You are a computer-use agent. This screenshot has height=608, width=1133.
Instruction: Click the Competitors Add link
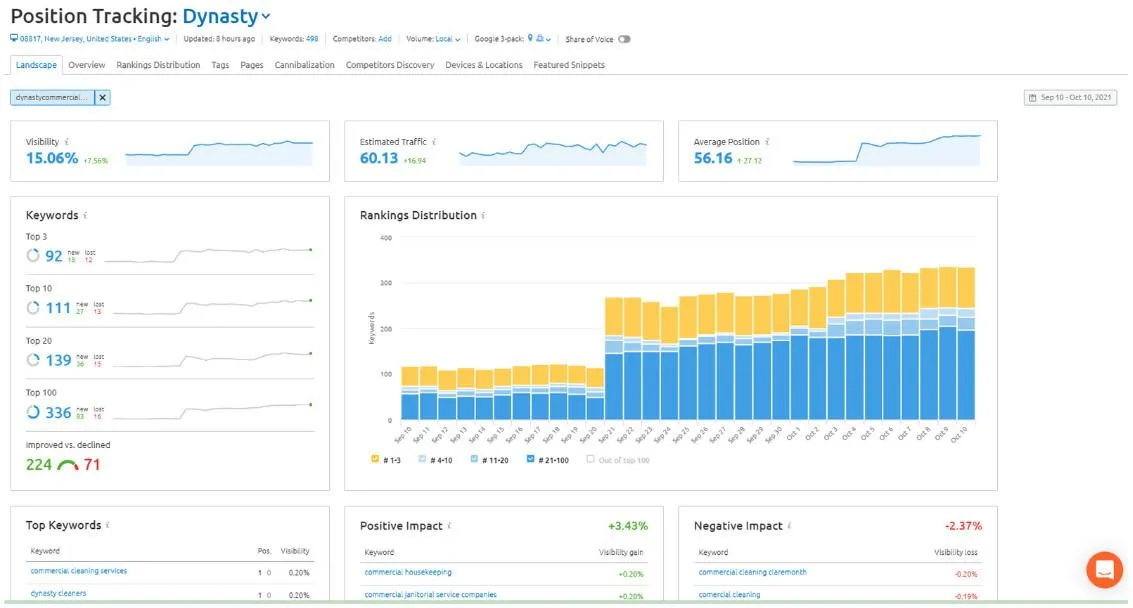385,39
